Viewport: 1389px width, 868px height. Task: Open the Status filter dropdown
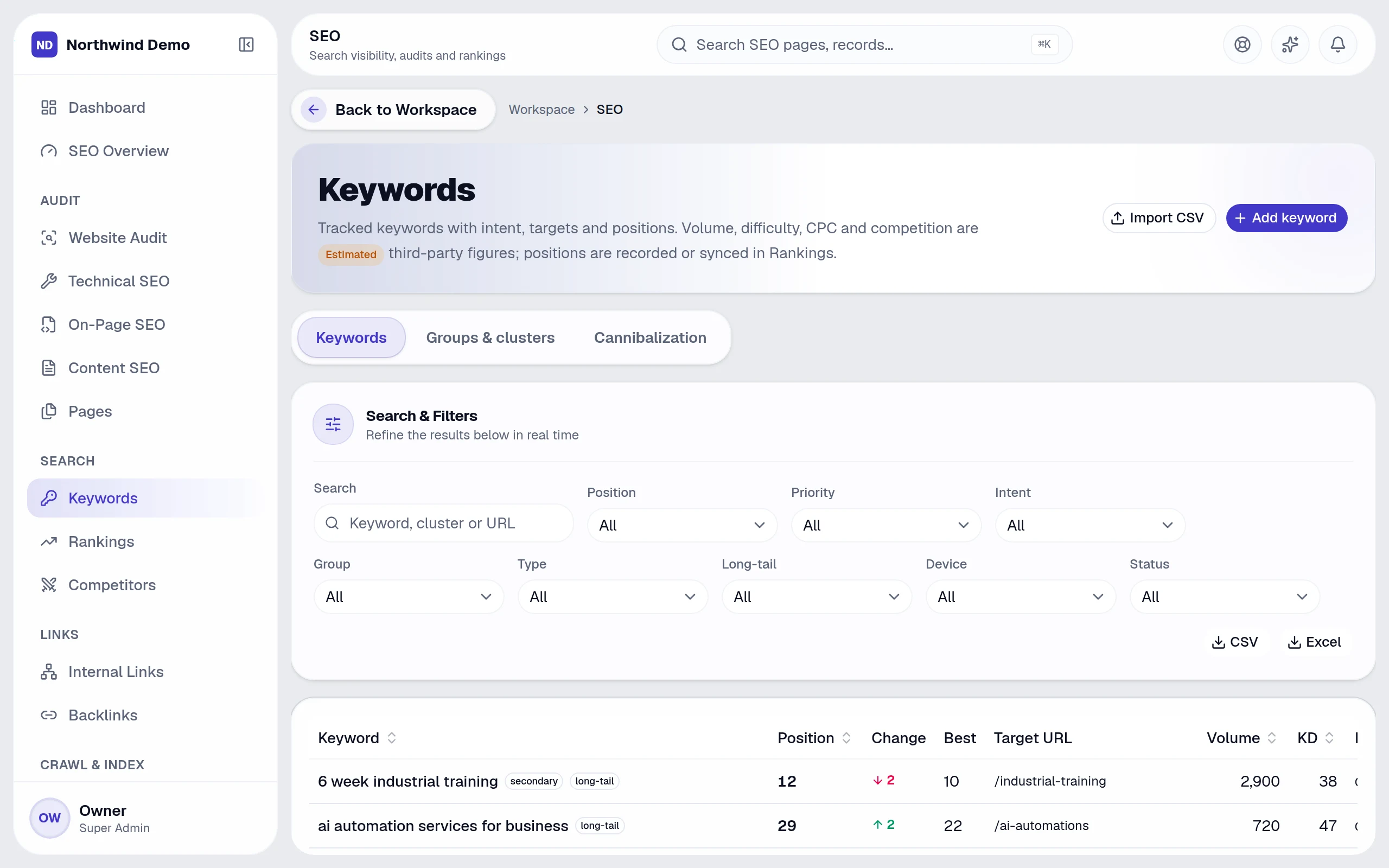[x=1224, y=597]
